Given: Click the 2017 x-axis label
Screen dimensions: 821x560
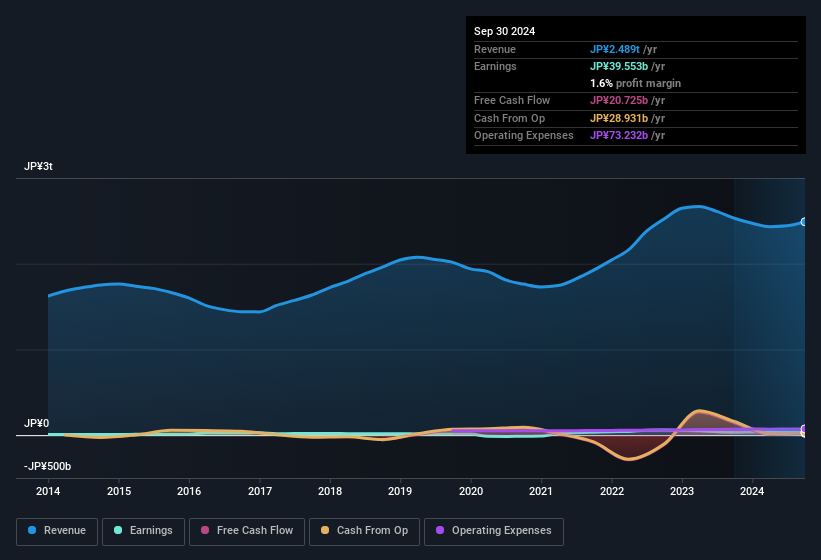Looking at the screenshot, I should pos(260,491).
